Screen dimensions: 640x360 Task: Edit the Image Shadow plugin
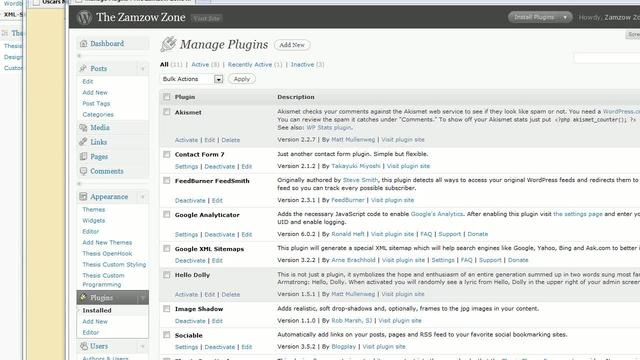(x=217, y=321)
